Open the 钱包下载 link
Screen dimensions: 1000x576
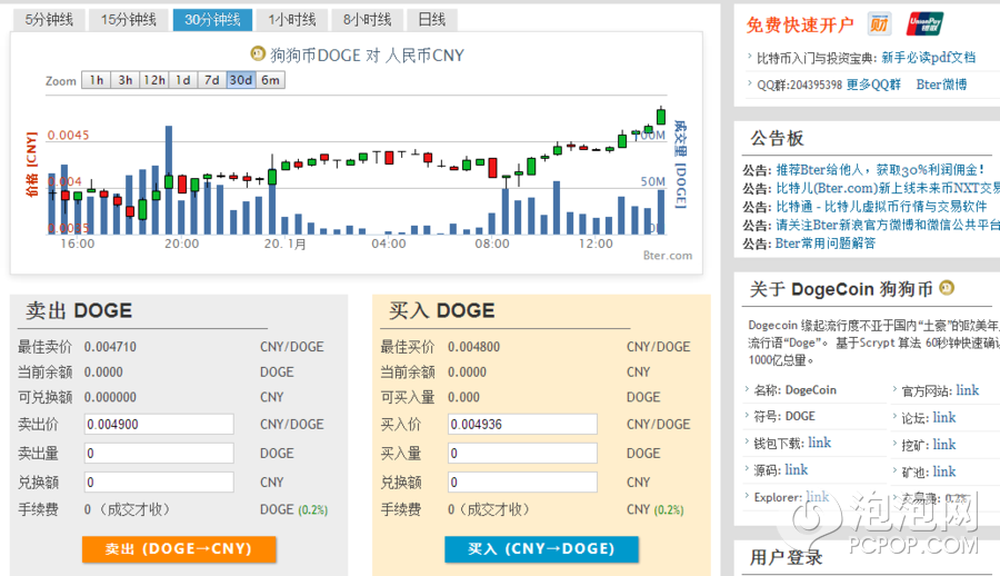pos(820,443)
